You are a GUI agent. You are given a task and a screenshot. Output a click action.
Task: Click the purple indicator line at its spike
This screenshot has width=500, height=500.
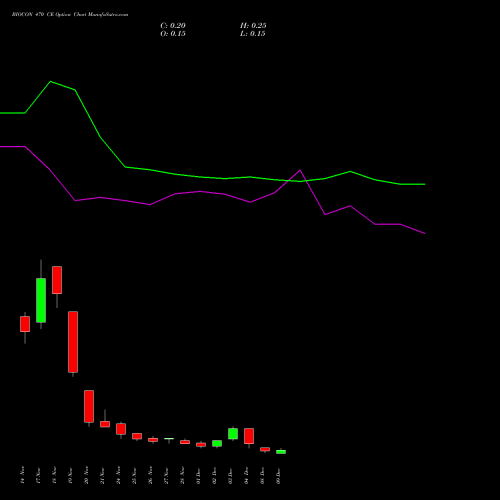300,170
